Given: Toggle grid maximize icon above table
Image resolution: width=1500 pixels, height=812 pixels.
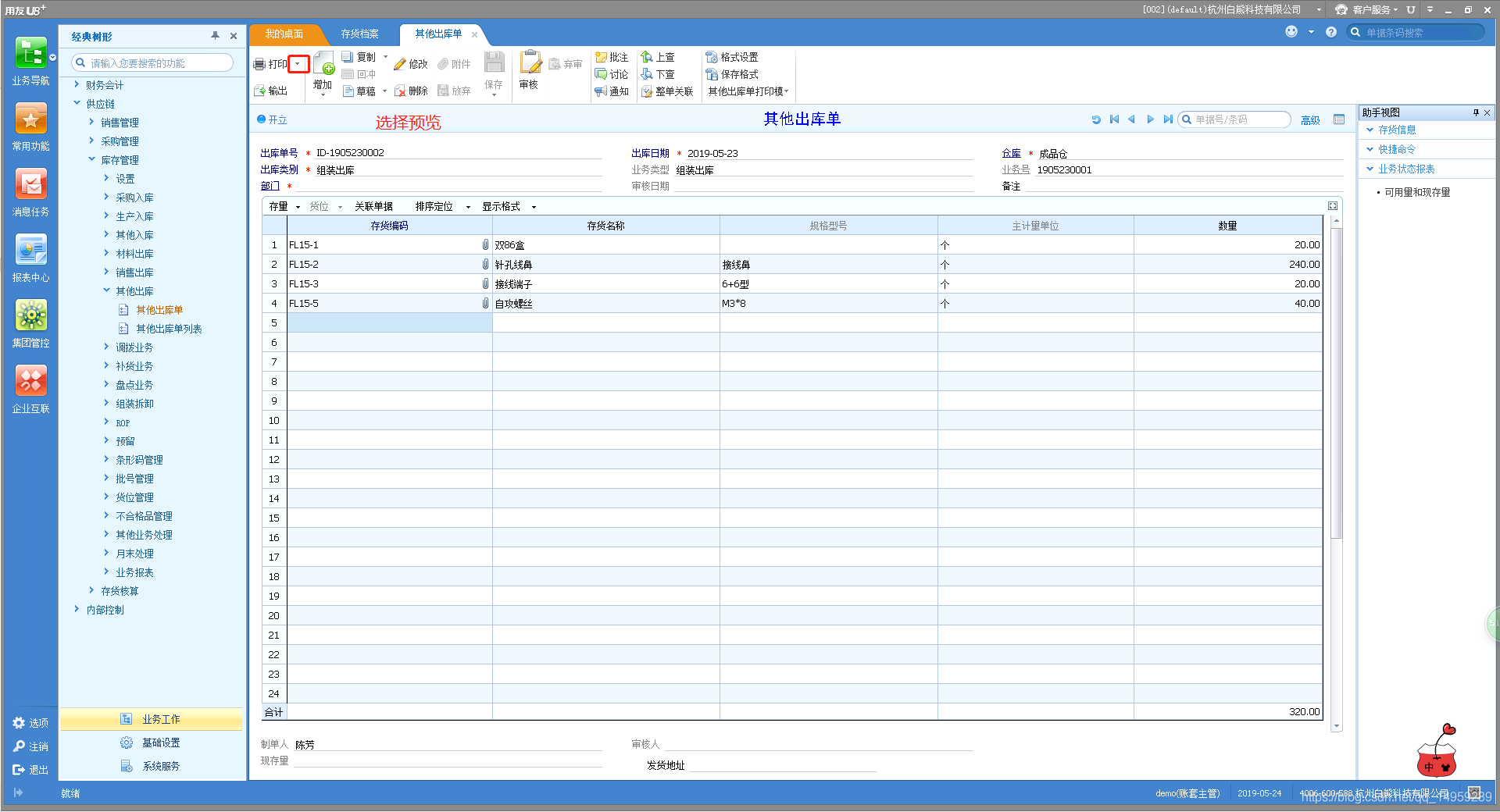Looking at the screenshot, I should [x=1333, y=206].
